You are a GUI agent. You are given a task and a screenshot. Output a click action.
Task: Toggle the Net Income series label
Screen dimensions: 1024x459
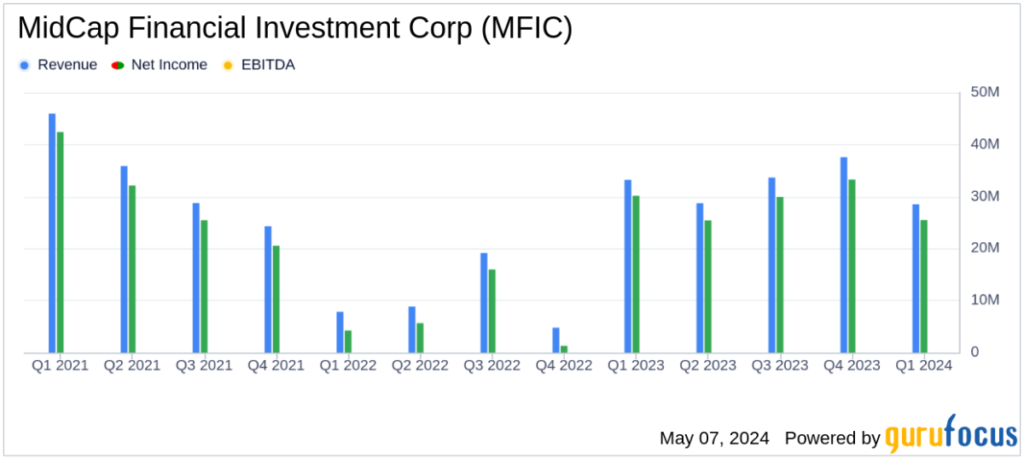pyautogui.click(x=169, y=65)
